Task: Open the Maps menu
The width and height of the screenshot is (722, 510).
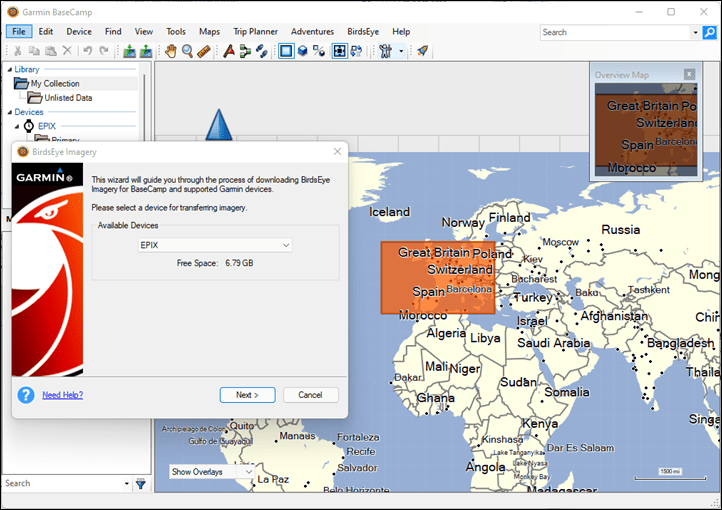Action: pyautogui.click(x=209, y=31)
